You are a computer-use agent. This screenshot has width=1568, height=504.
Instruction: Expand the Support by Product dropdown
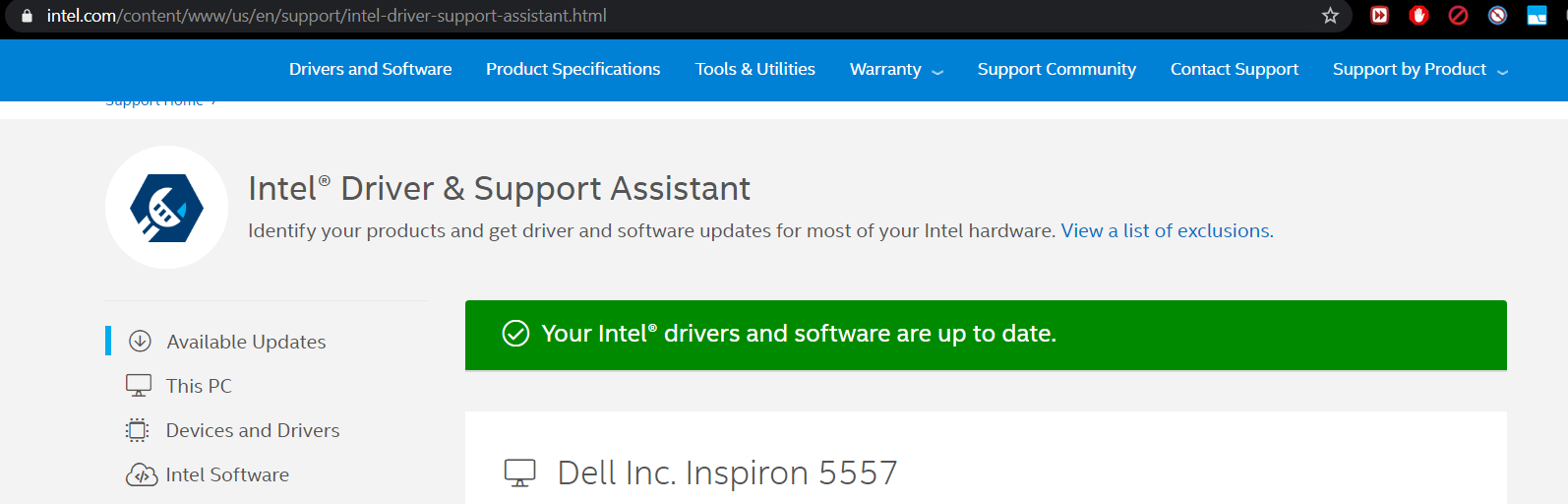pyautogui.click(x=1419, y=70)
